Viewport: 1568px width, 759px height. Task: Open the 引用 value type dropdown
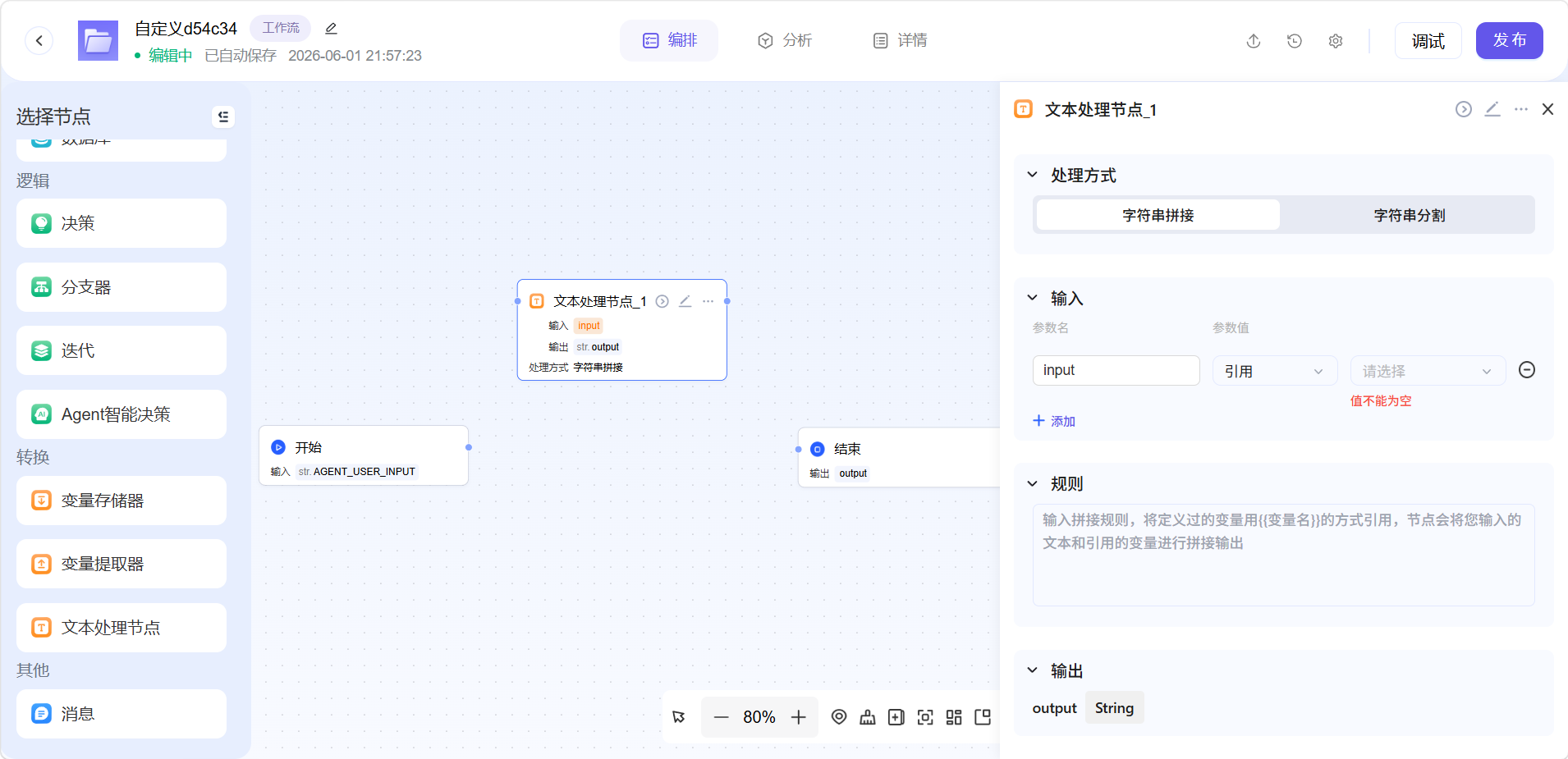tap(1275, 371)
